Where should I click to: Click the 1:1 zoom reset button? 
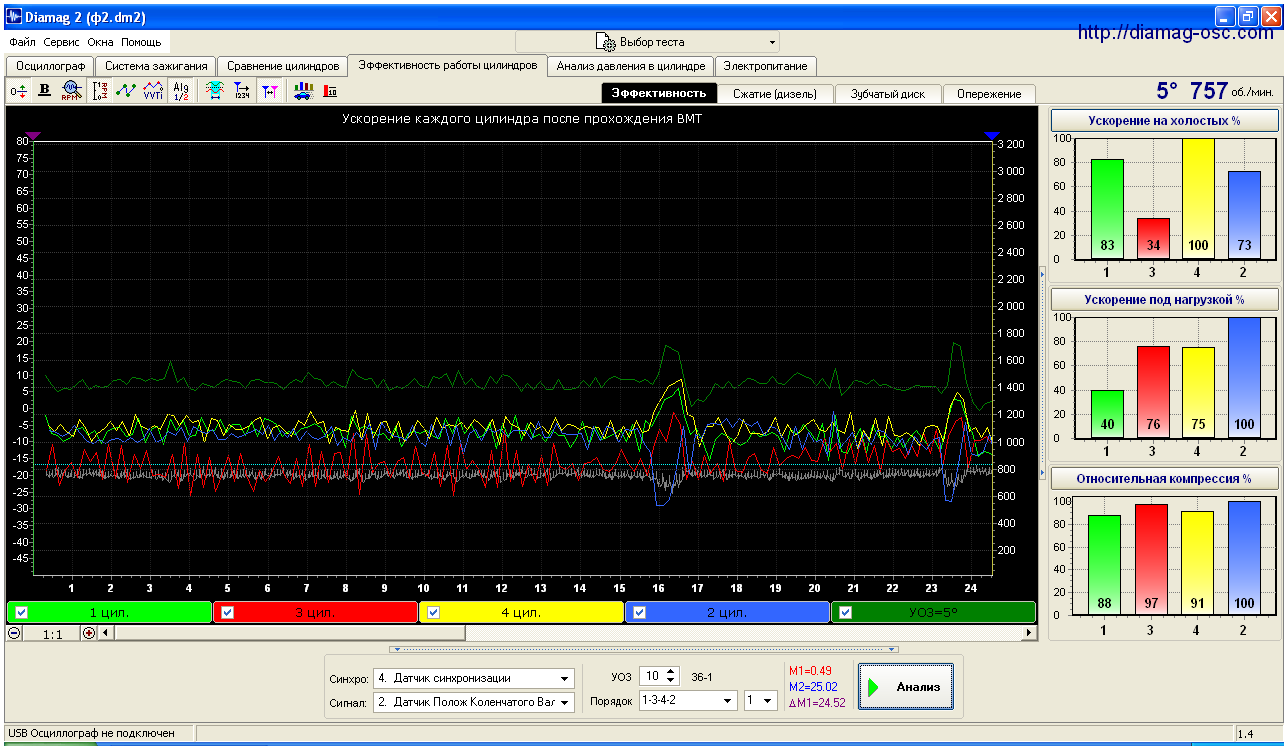point(52,633)
